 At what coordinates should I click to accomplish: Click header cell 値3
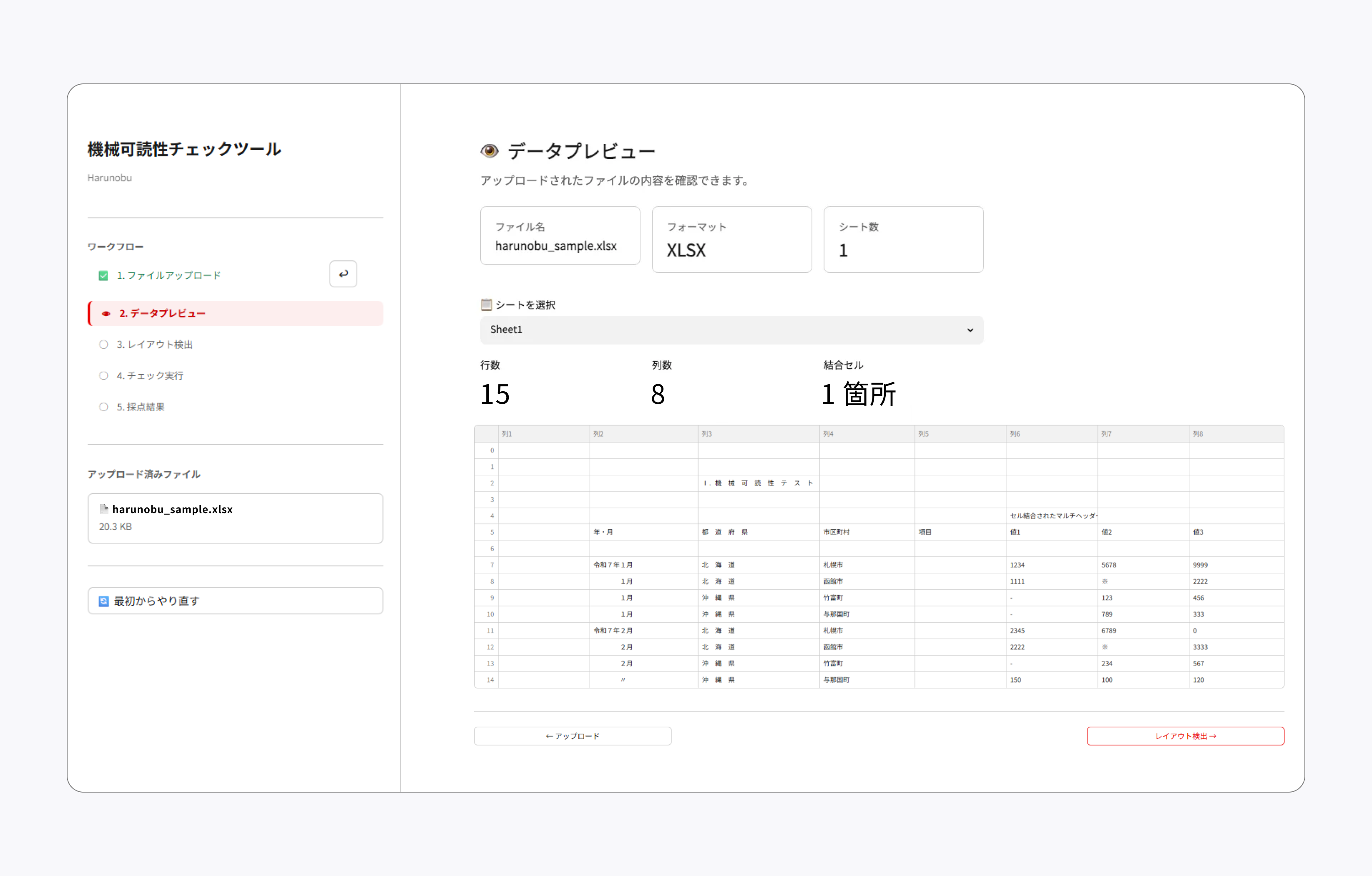pyautogui.click(x=1236, y=532)
